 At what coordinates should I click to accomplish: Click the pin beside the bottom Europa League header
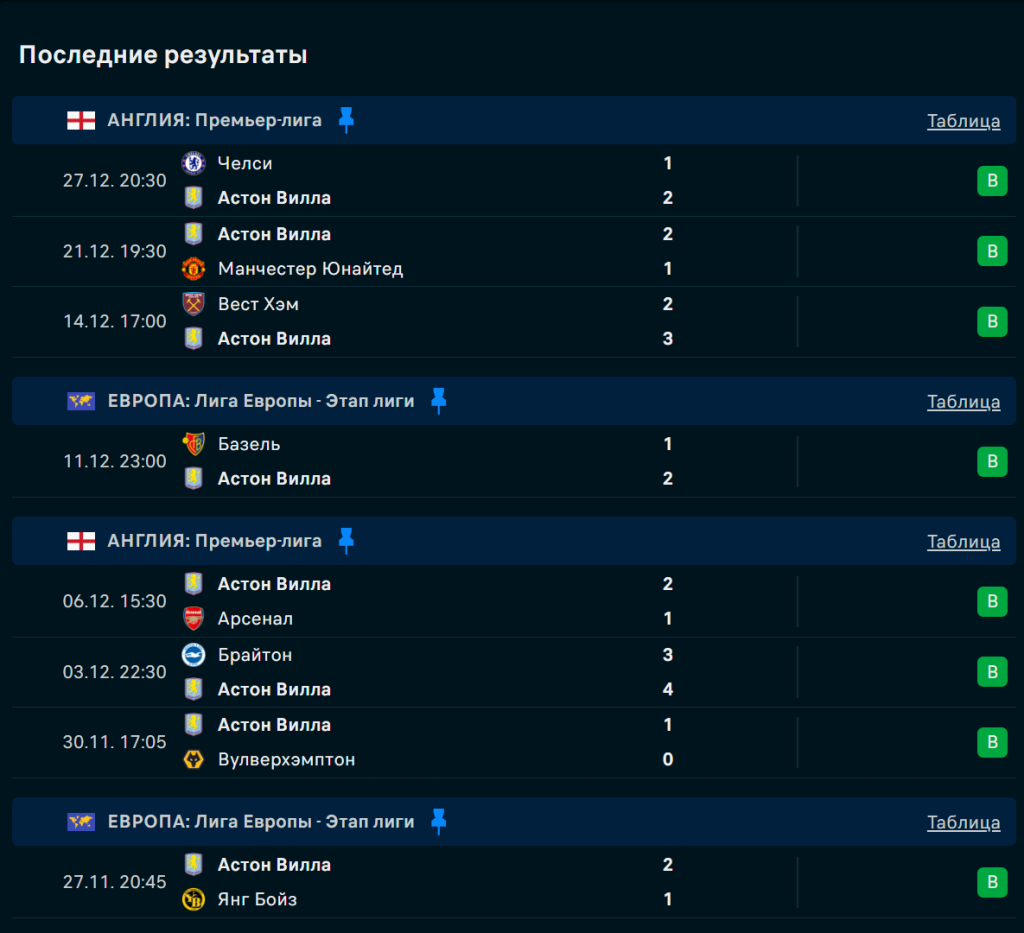tap(438, 822)
